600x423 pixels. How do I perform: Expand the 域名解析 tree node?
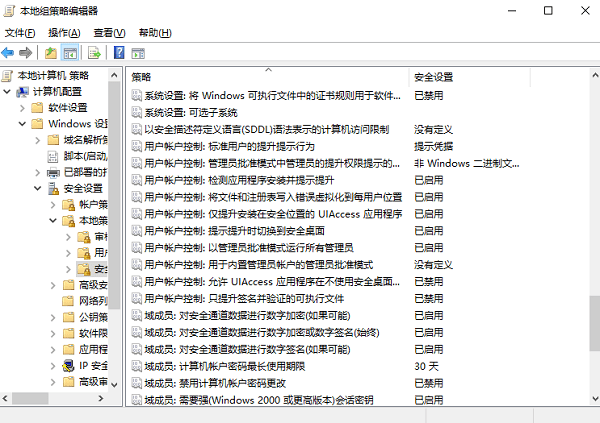(38, 140)
